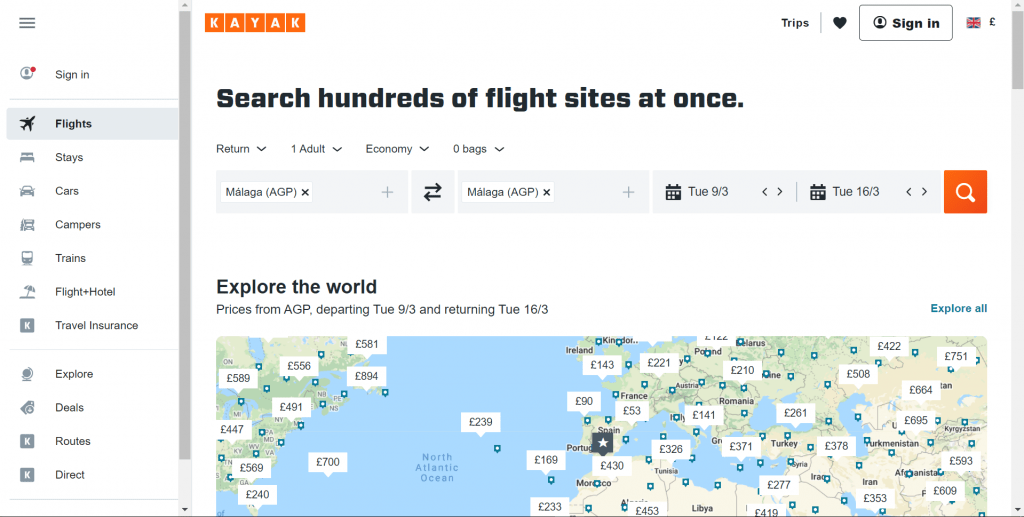The width and height of the screenshot is (1024, 517).
Task: Open the 0 bags dropdown
Action: click(478, 149)
